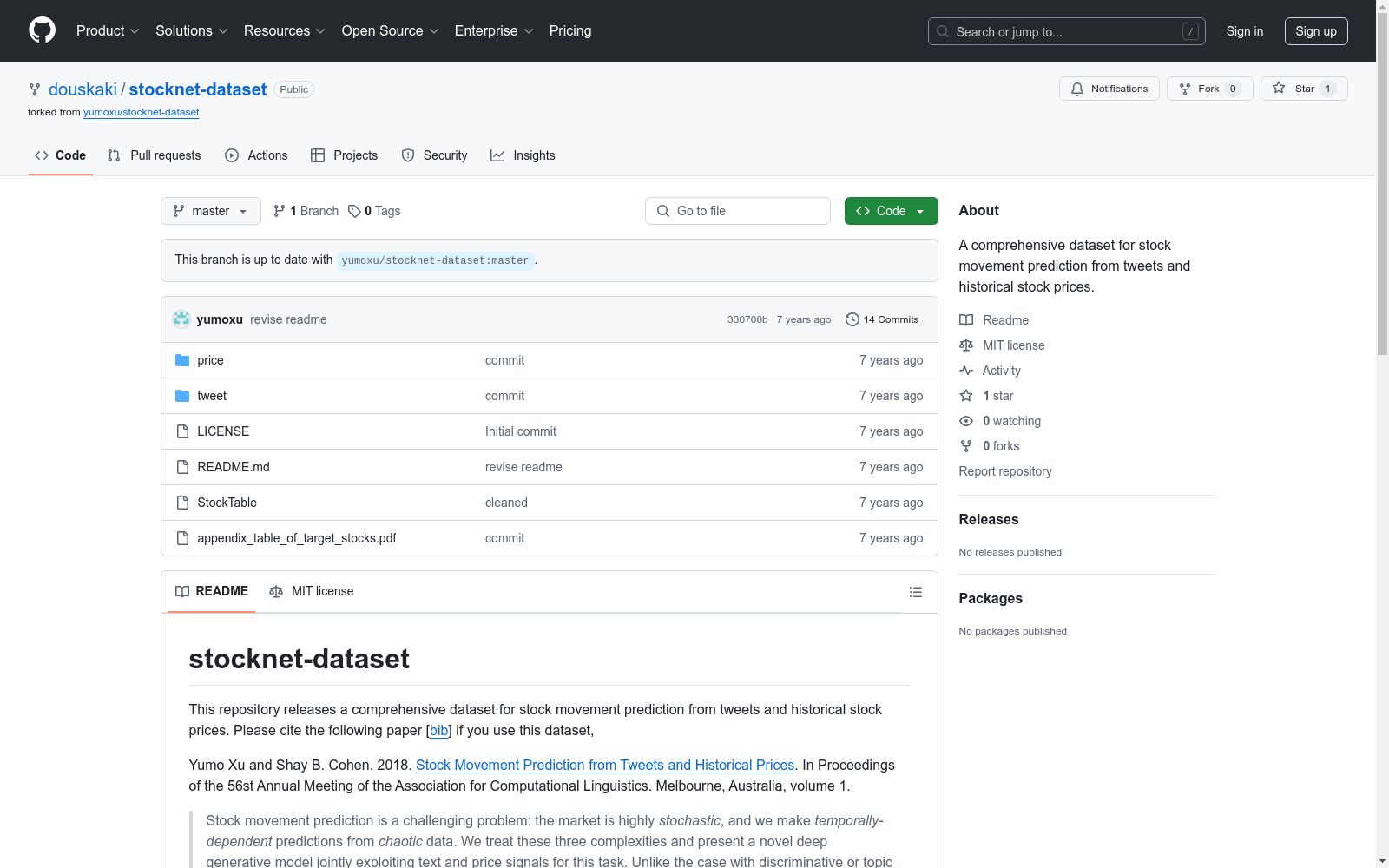View the 0 Tags list
The height and width of the screenshot is (868, 1389).
(374, 211)
